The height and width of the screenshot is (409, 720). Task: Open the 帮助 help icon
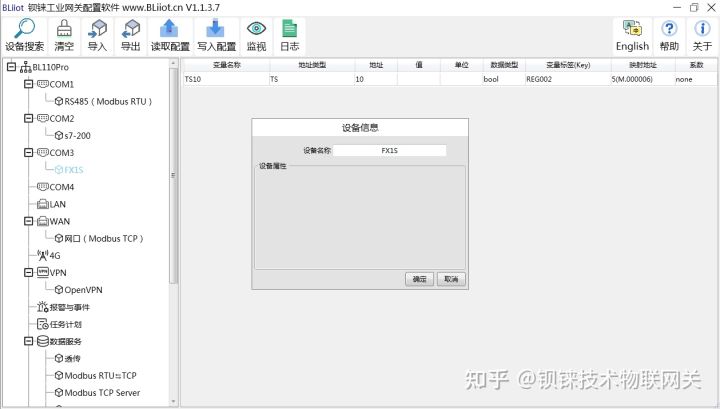(x=669, y=28)
